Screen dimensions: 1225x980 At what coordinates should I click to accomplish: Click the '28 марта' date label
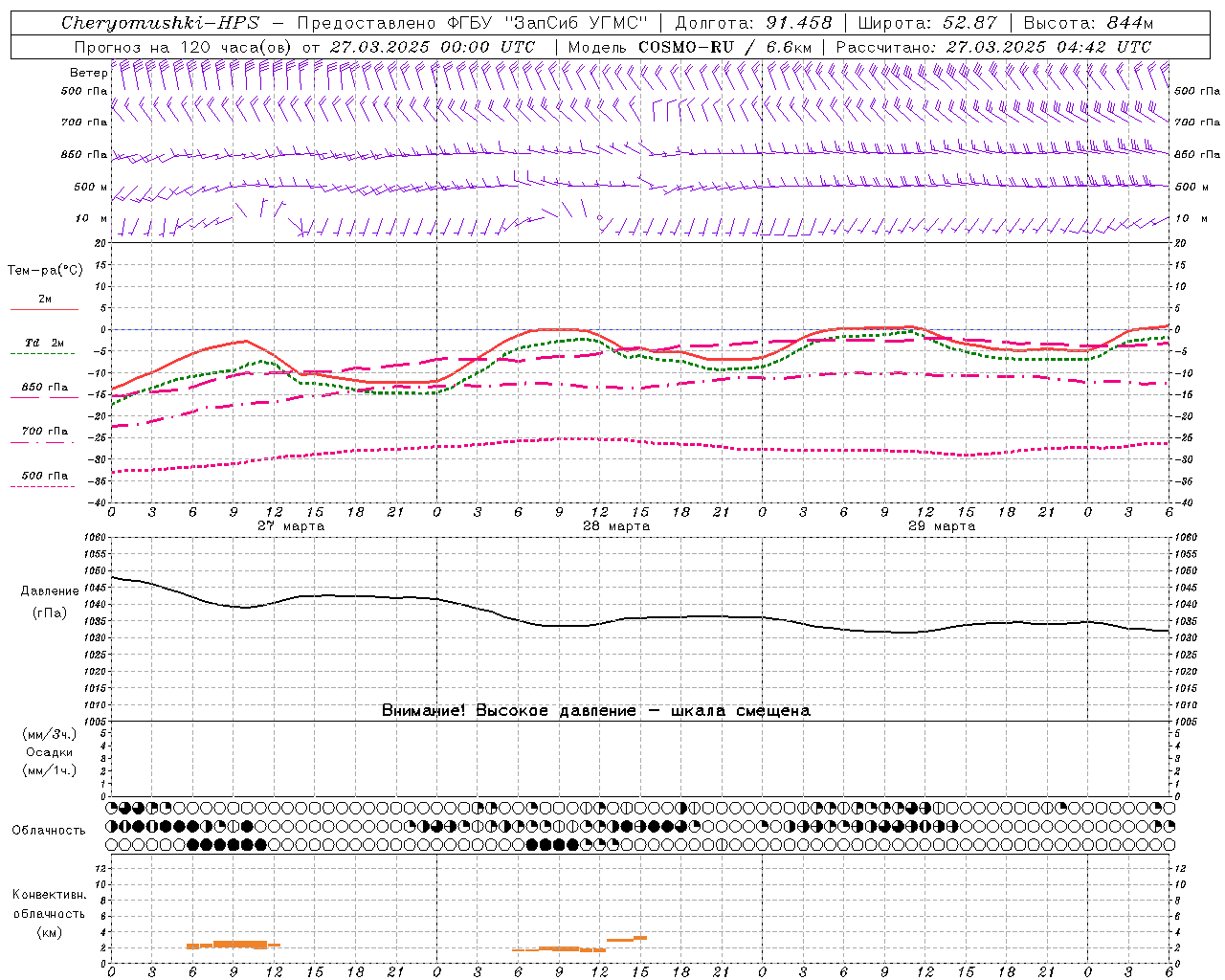coord(616,525)
